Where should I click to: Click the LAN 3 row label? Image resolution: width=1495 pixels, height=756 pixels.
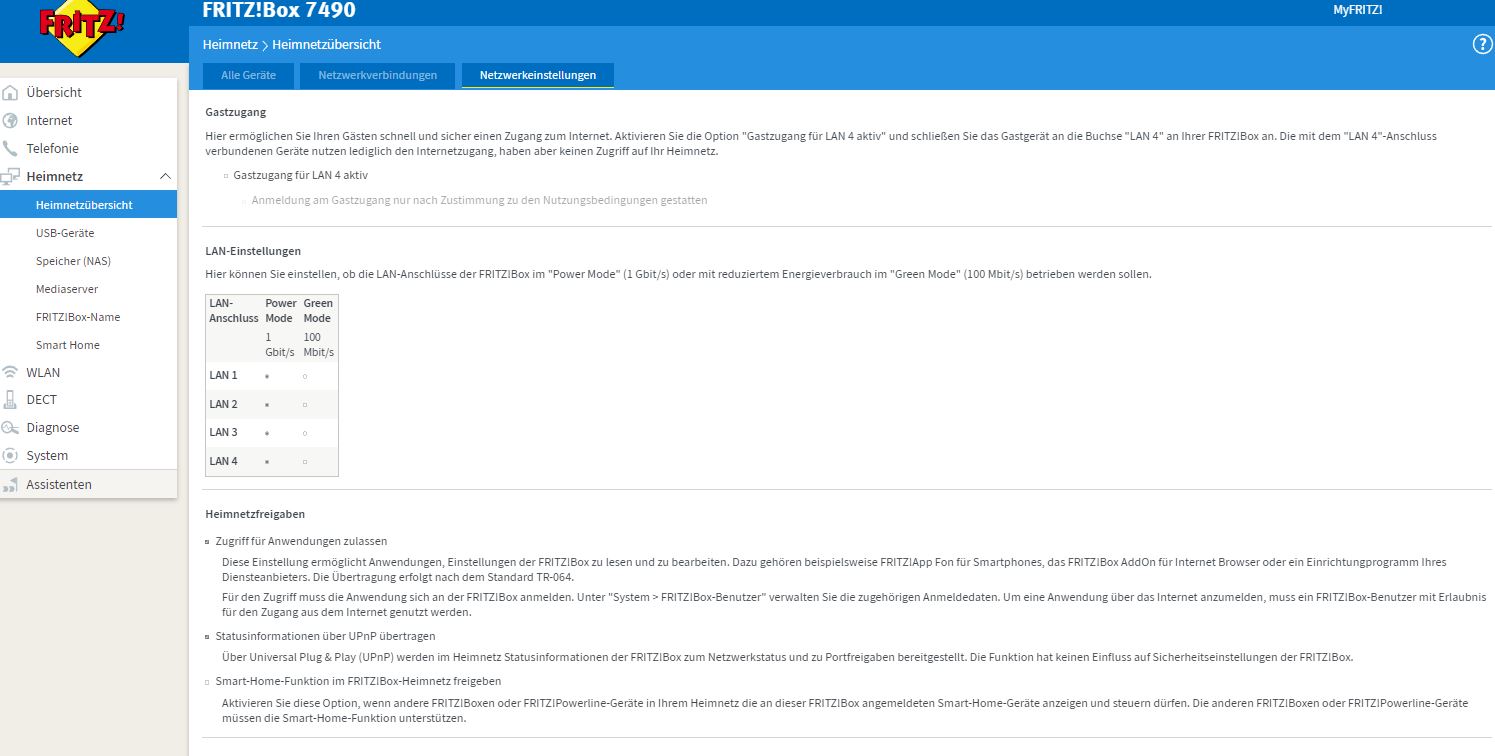[223, 433]
